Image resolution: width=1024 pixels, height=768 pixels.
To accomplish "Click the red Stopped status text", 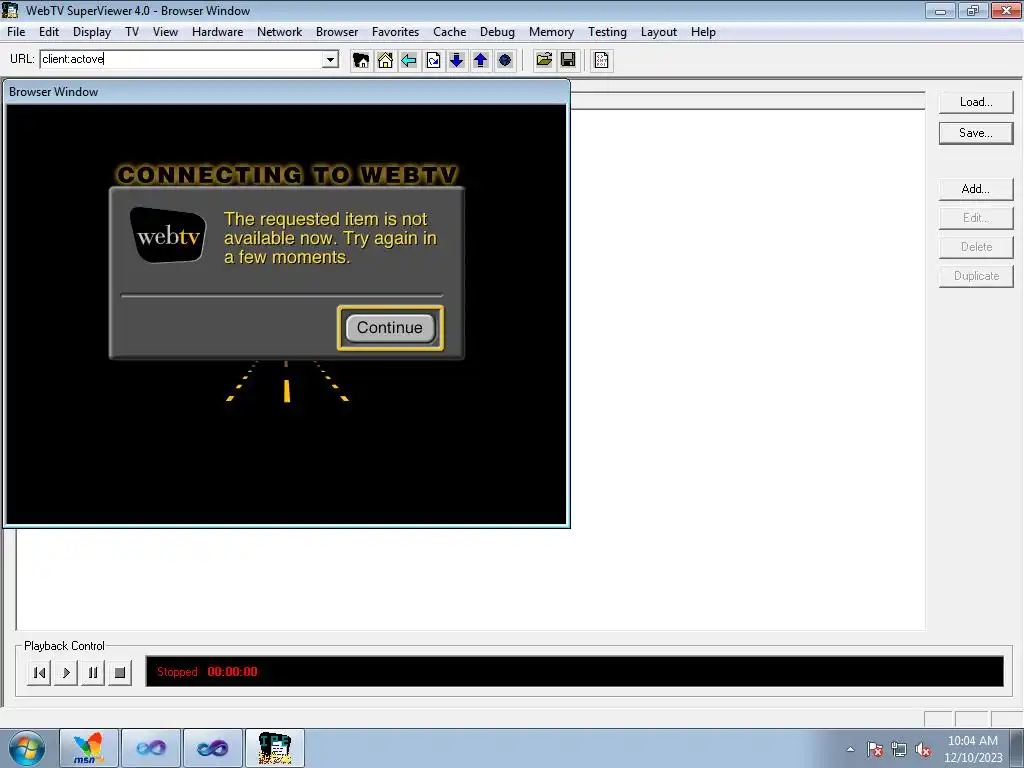I will coord(177,672).
